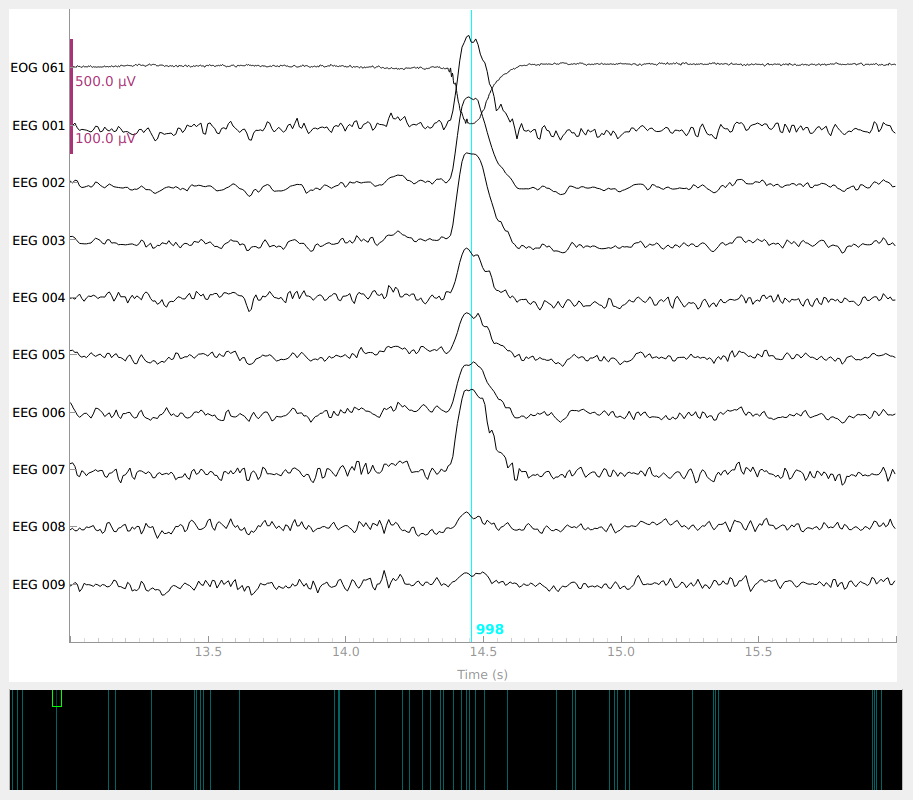Select the EEG 005 channel label
The width and height of the screenshot is (913, 800).
pyautogui.click(x=38, y=354)
